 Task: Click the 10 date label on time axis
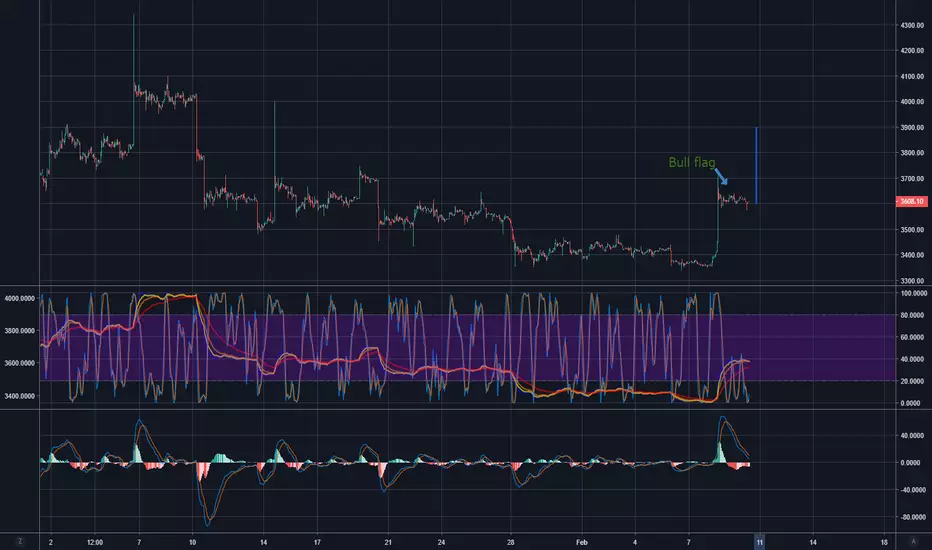coord(192,542)
